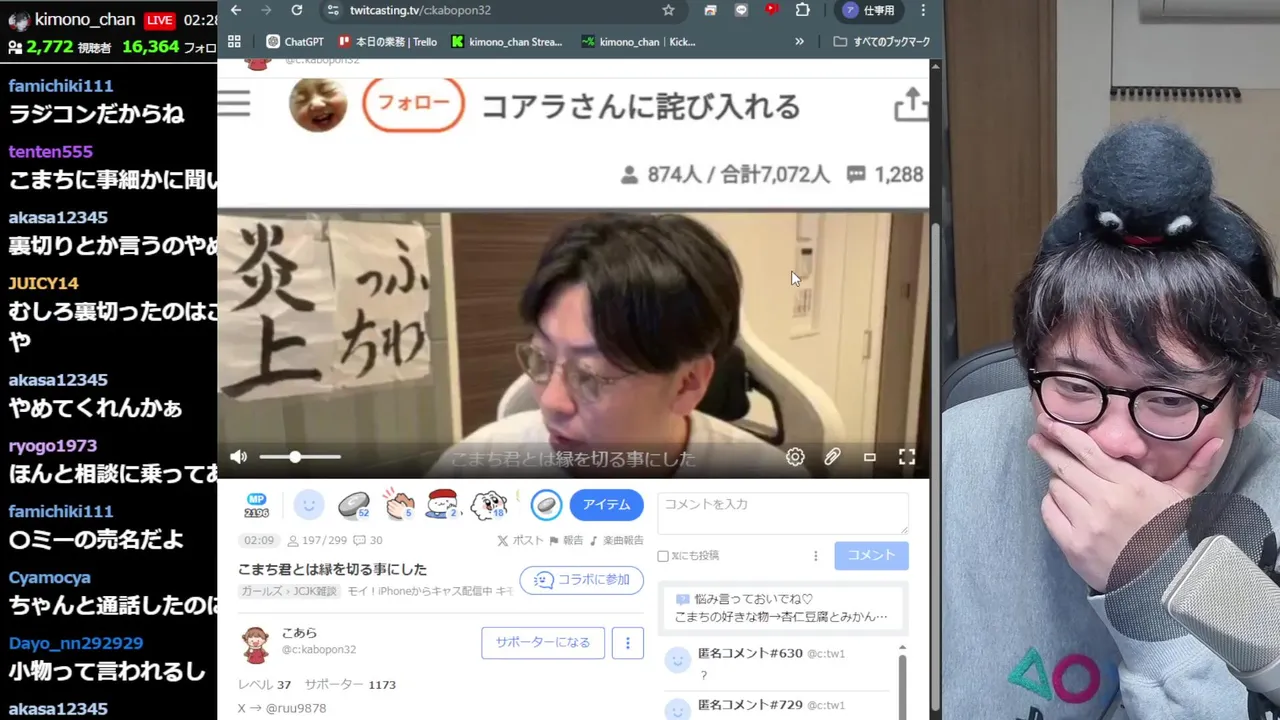Click the Dayo_nn292929 username in chat
The image size is (1280, 720).
tap(75, 643)
